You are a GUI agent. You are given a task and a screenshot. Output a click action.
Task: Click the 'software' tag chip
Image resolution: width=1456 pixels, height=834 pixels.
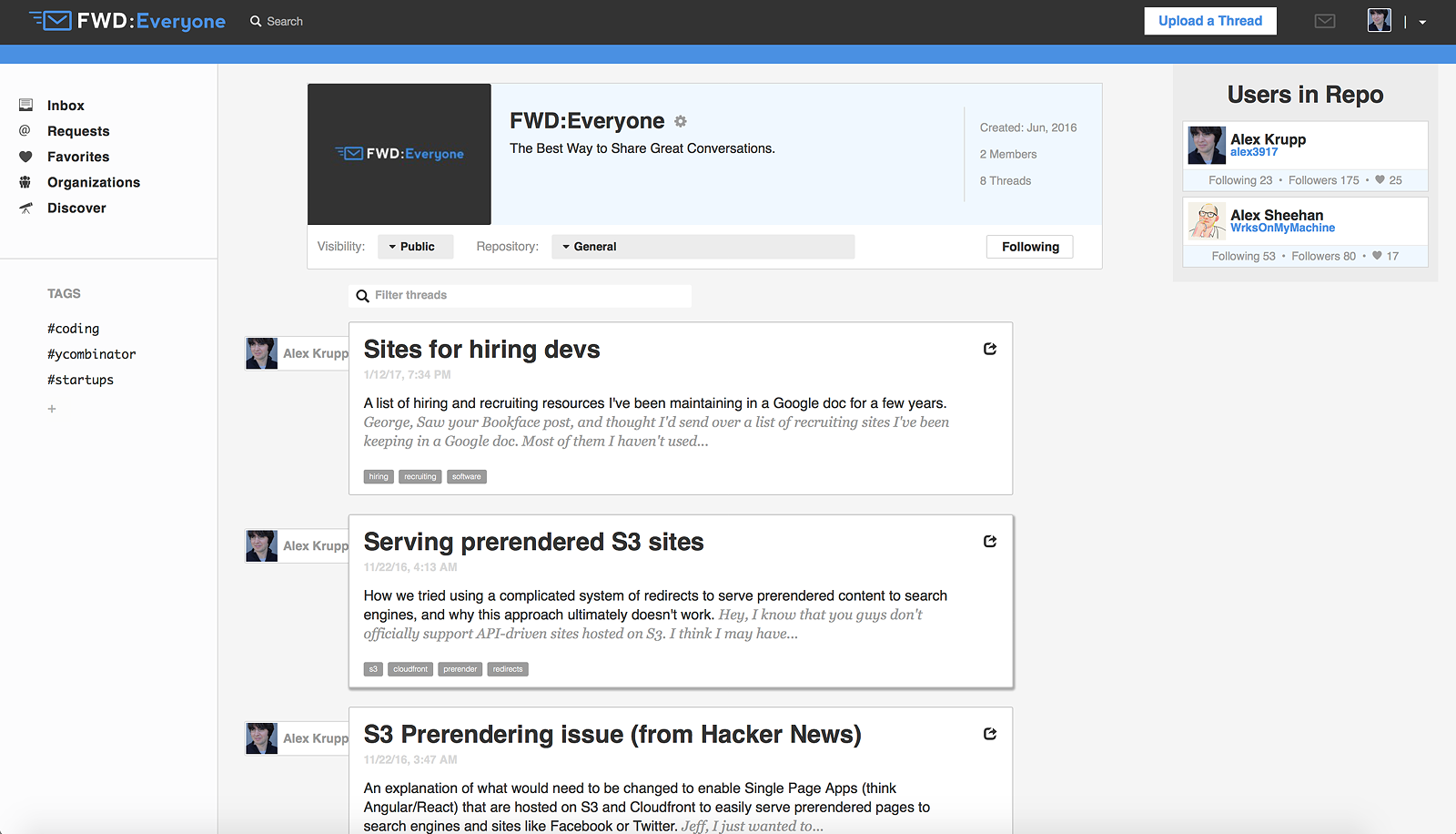[x=467, y=476]
